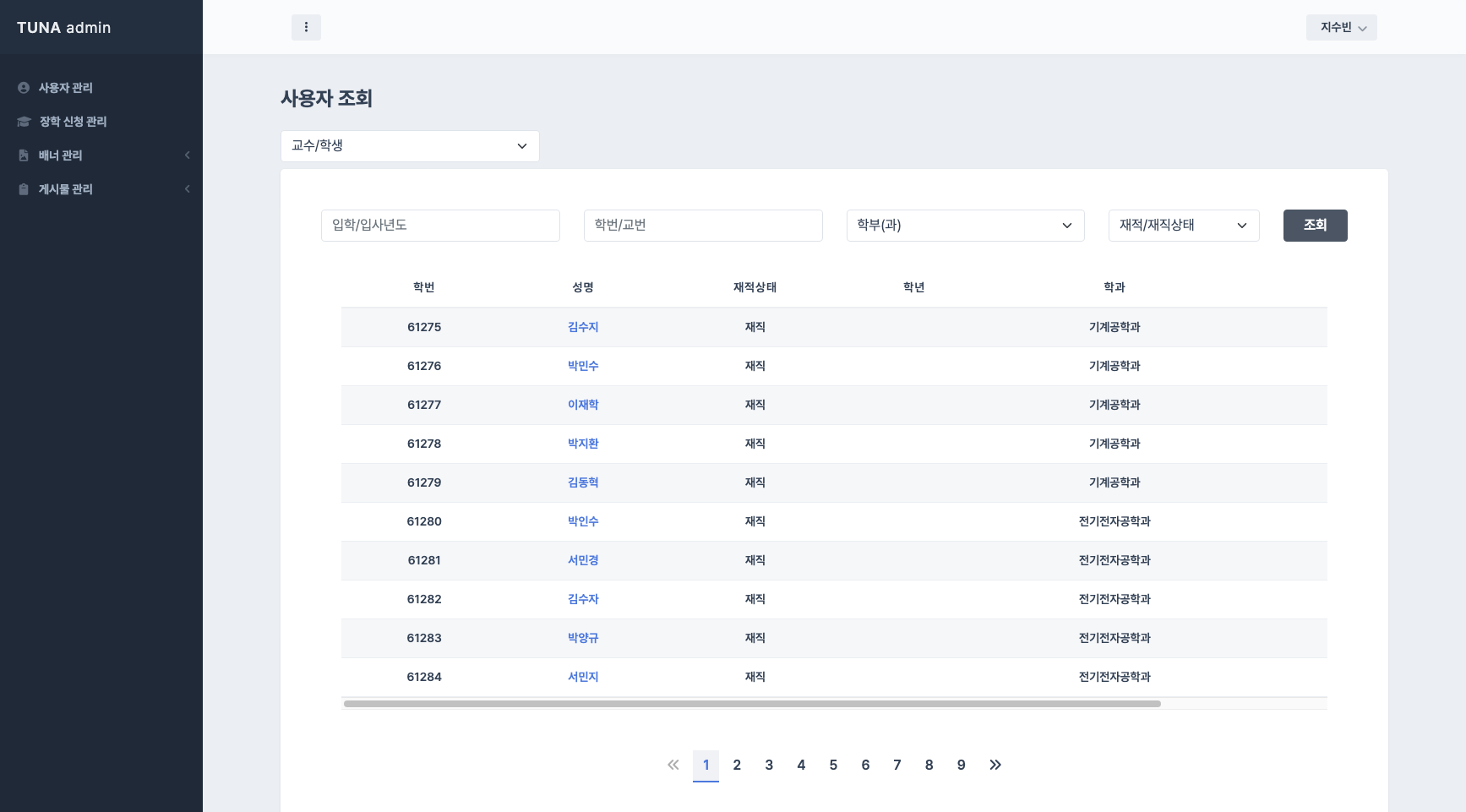This screenshot has width=1466, height=812.
Task: Open user 서민경 profile link
Action: pyautogui.click(x=583, y=560)
